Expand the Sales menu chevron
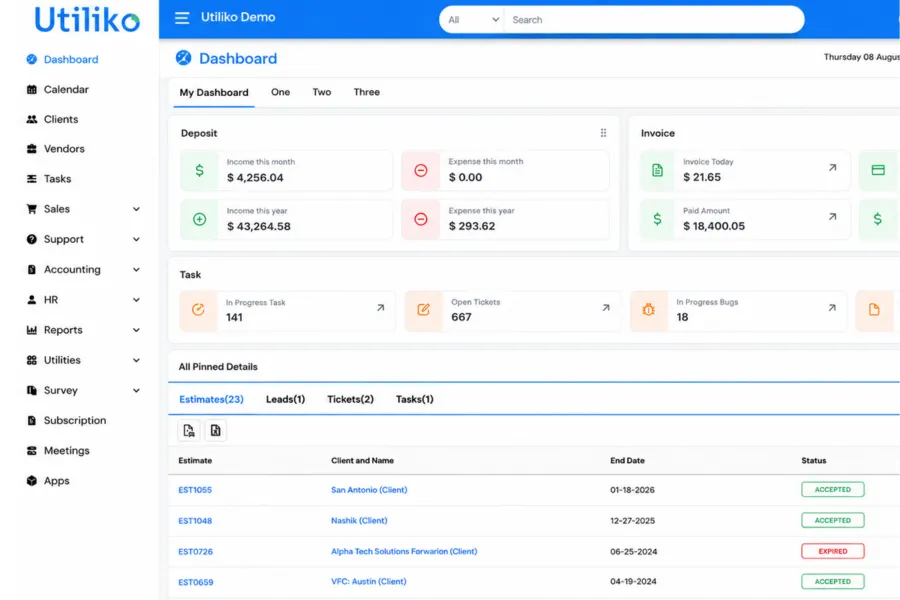The height and width of the screenshot is (600, 900). click(136, 209)
